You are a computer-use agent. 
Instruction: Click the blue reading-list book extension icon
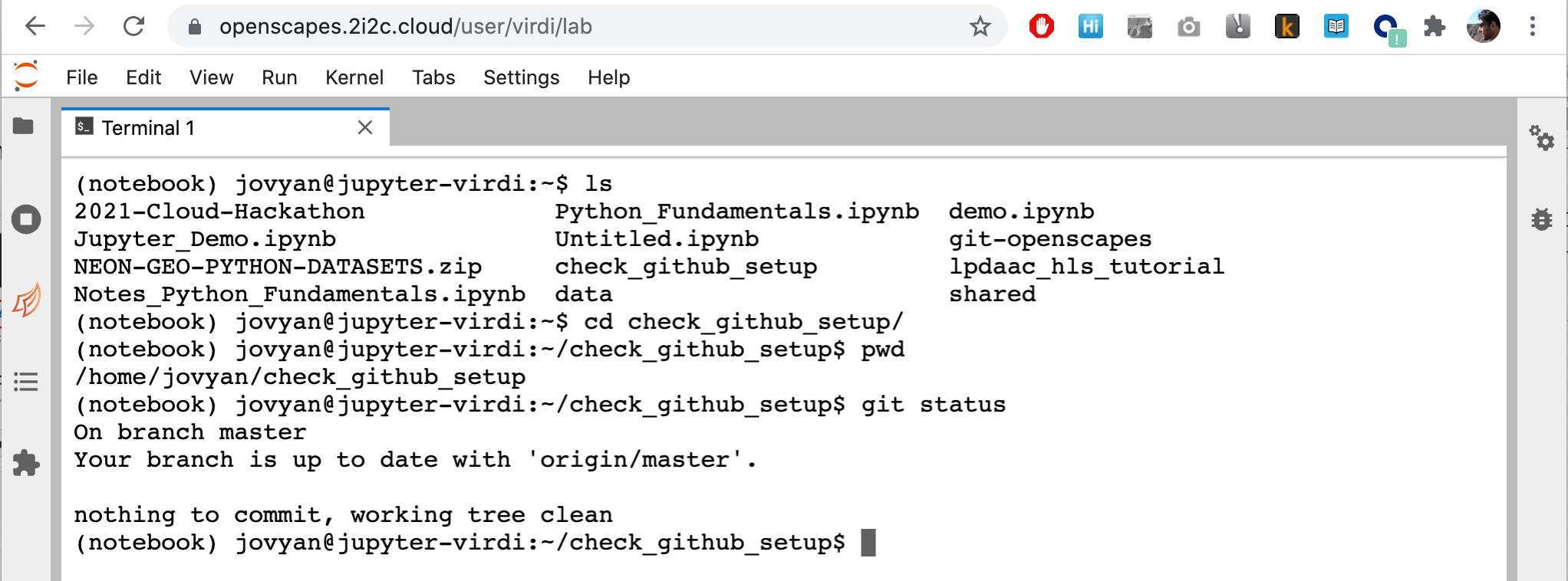(1336, 25)
